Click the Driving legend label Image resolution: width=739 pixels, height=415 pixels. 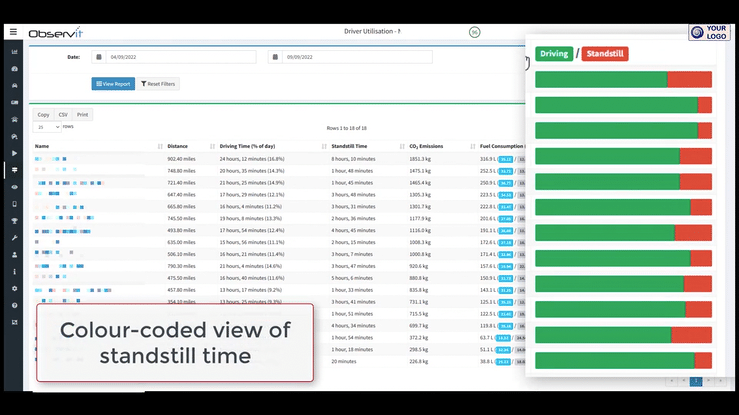(x=554, y=54)
